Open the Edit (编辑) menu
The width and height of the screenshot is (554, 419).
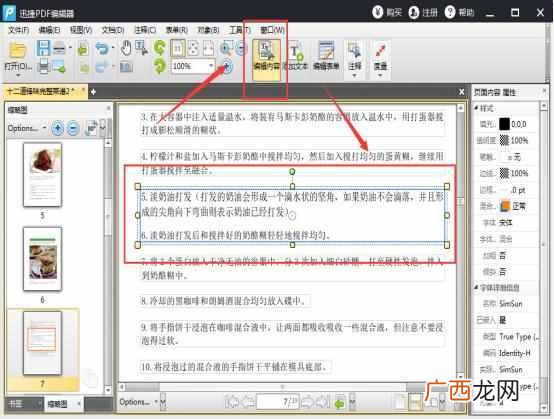click(49, 30)
